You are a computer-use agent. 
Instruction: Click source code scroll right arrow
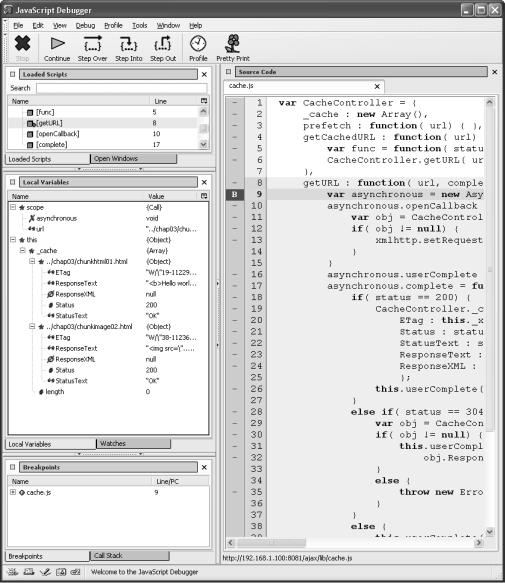pyautogui.click(x=479, y=543)
